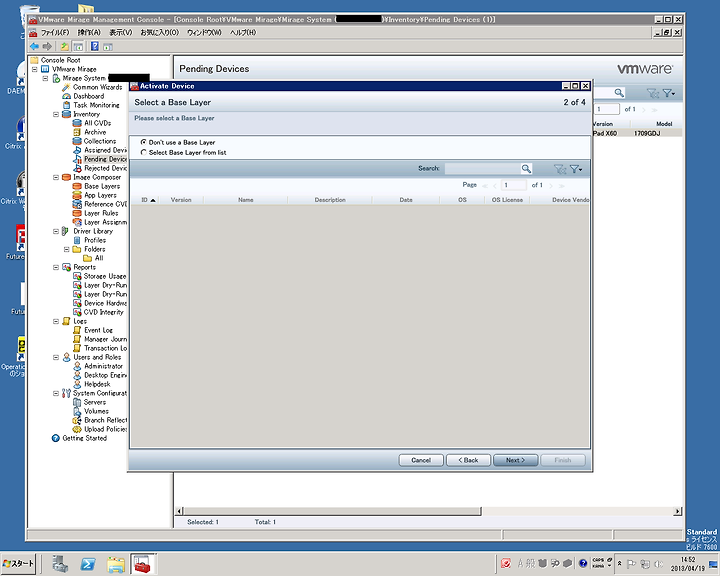Click the スタート button on the taskbar
Screen dimensions: 720x576
pos(18,564)
